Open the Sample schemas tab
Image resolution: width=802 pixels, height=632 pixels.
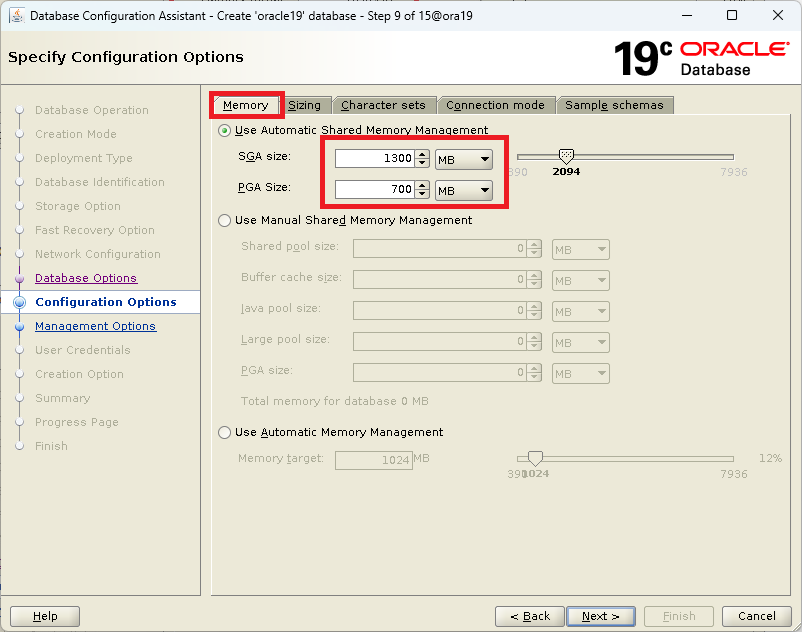614,105
